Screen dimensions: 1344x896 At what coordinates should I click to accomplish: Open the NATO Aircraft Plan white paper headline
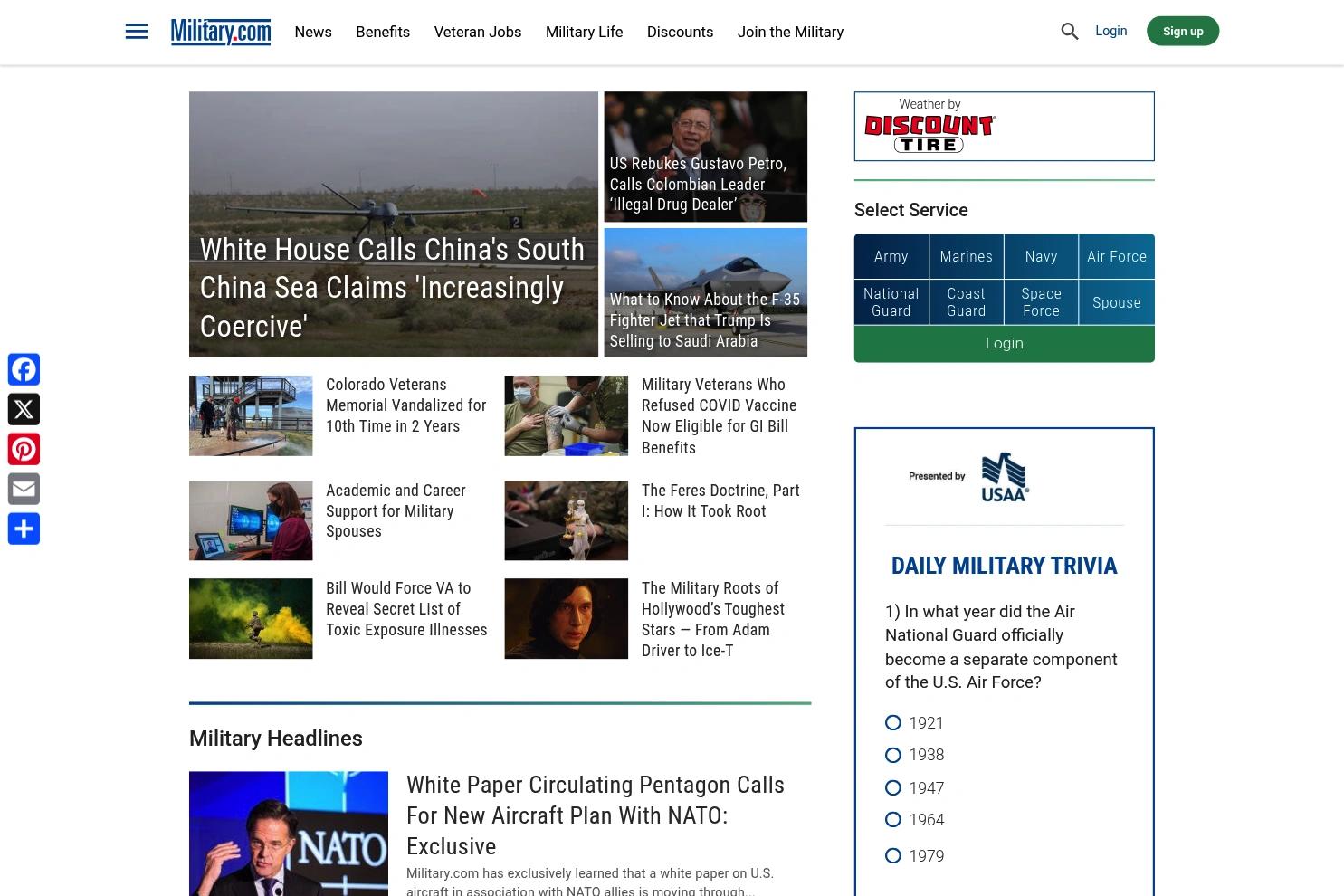coord(596,815)
